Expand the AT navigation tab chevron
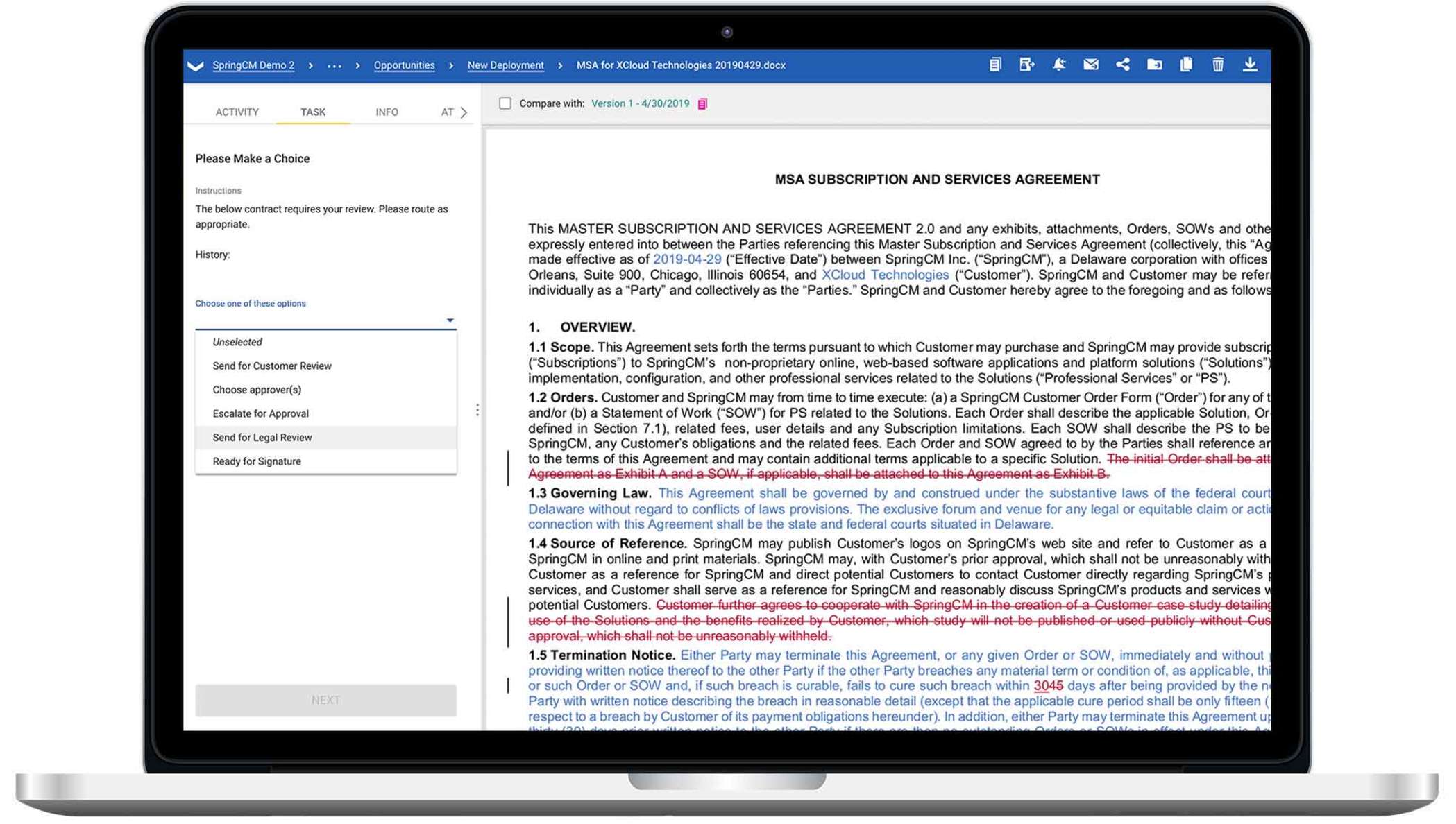 (464, 112)
